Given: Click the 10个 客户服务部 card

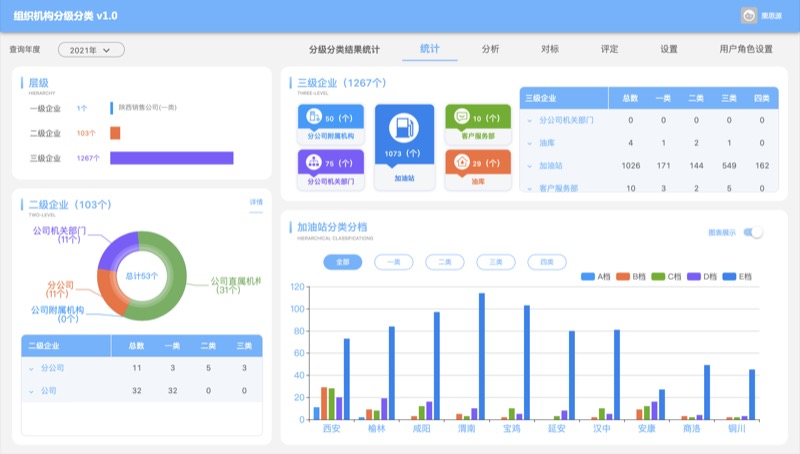Looking at the screenshot, I should (x=478, y=124).
